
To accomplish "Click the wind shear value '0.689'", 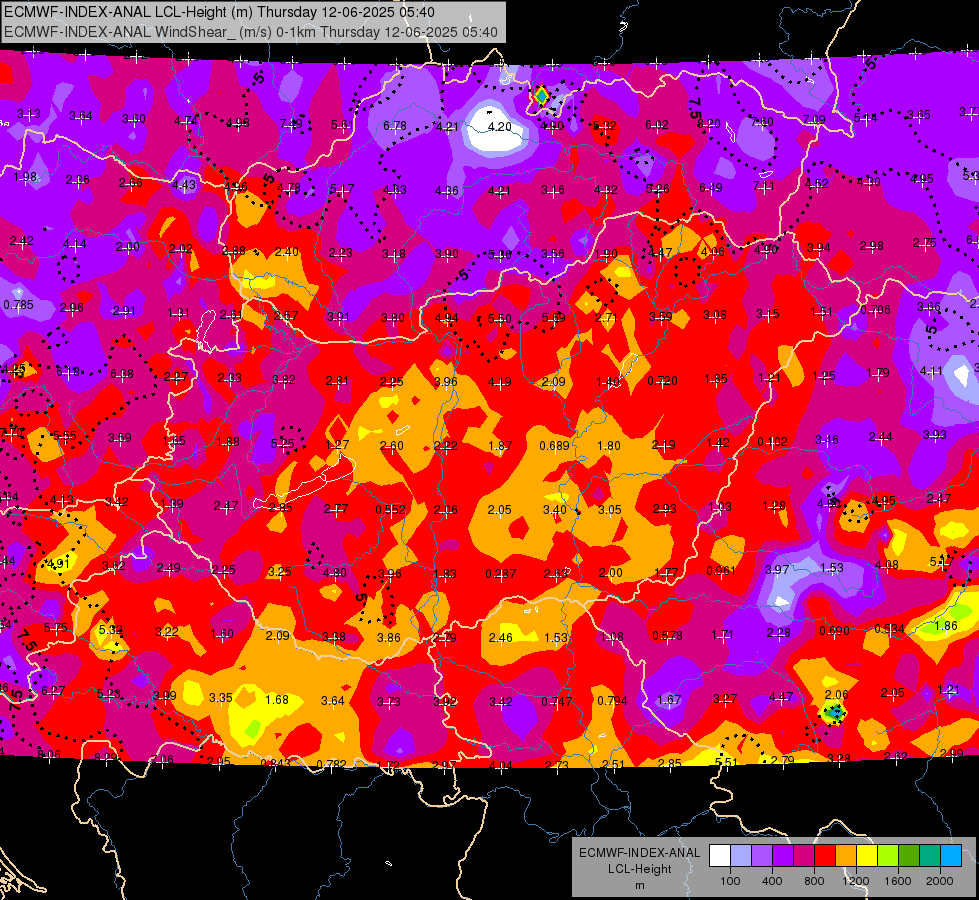I will [x=554, y=445].
